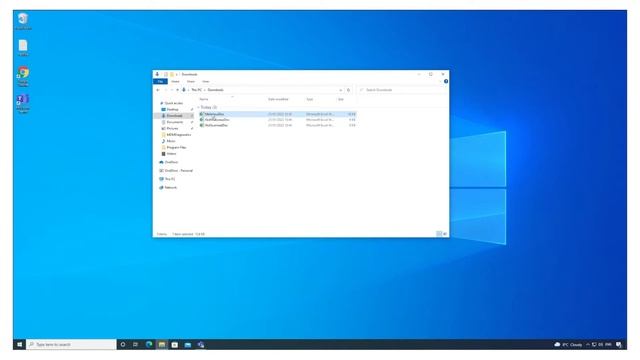
Task: Open the notification center icon
Action: (619, 344)
